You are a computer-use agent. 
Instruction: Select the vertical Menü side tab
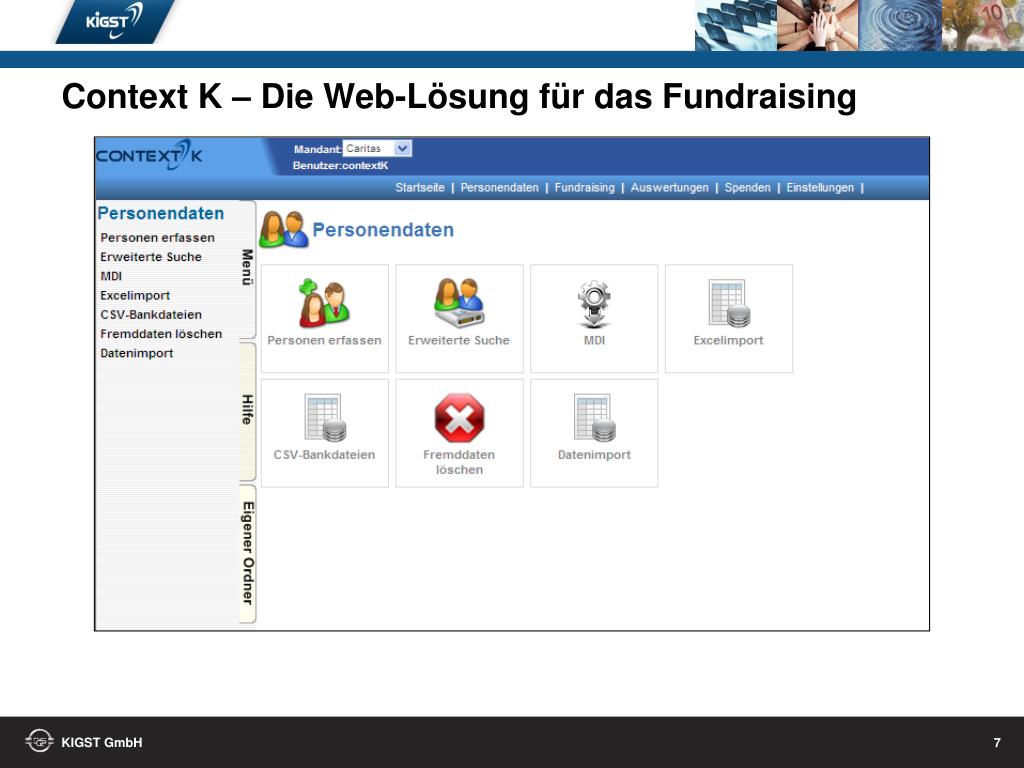click(247, 268)
